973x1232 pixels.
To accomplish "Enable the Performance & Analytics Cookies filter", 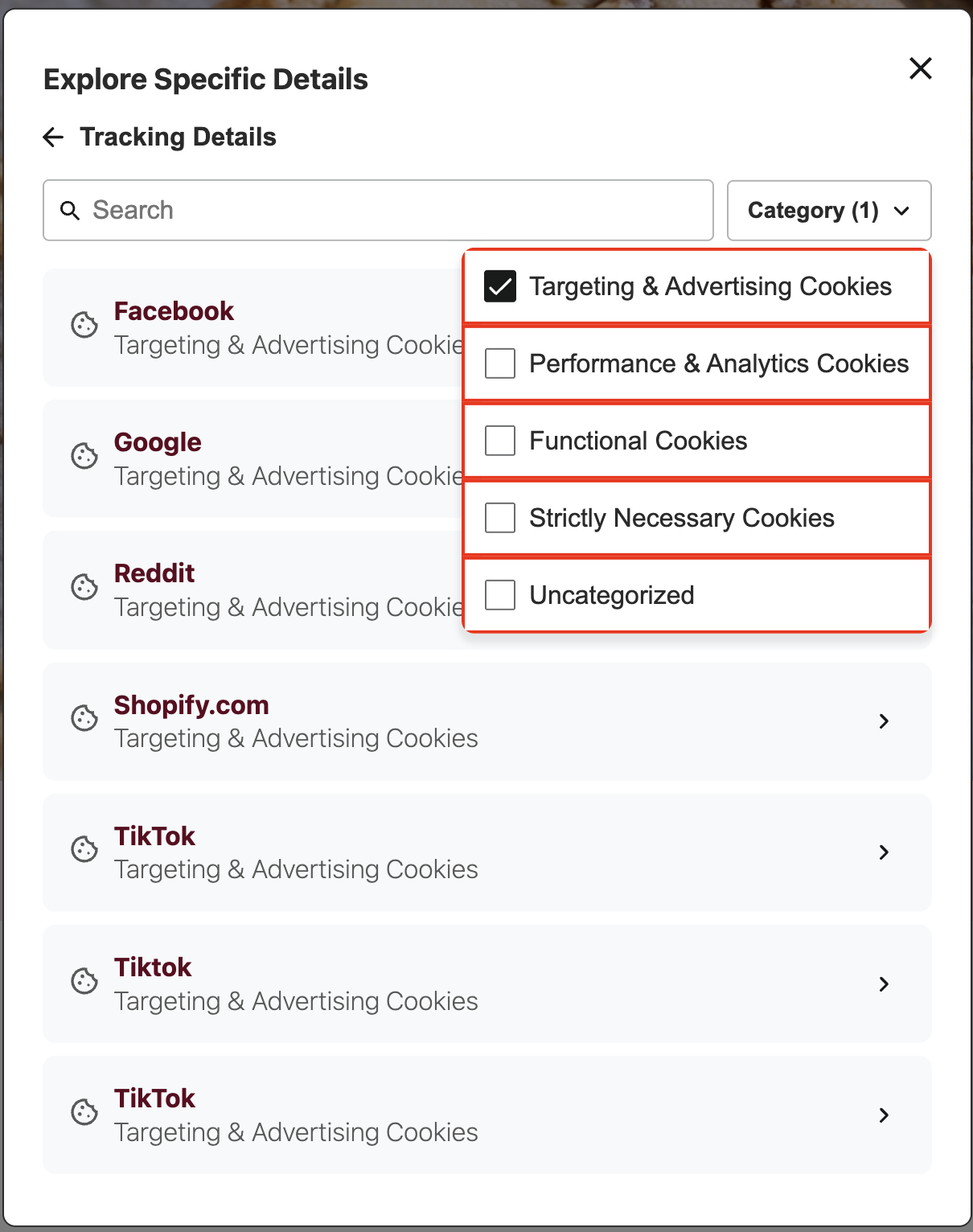I will [x=499, y=363].
